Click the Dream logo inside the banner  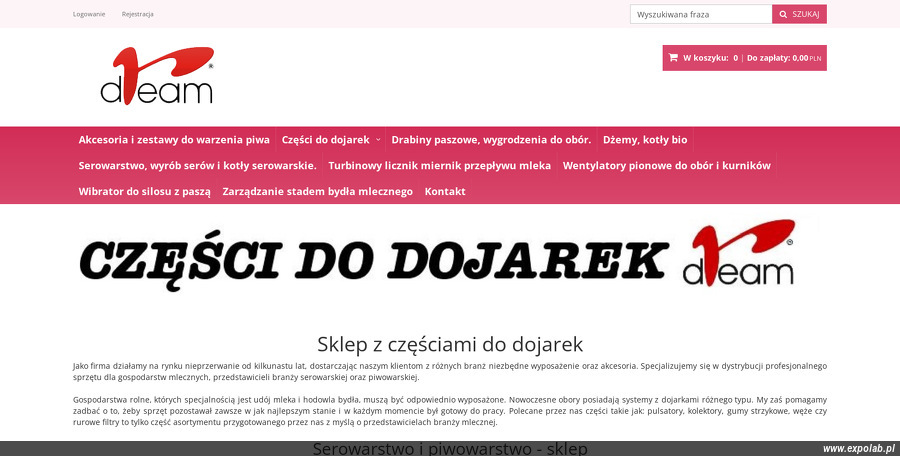[x=739, y=253]
